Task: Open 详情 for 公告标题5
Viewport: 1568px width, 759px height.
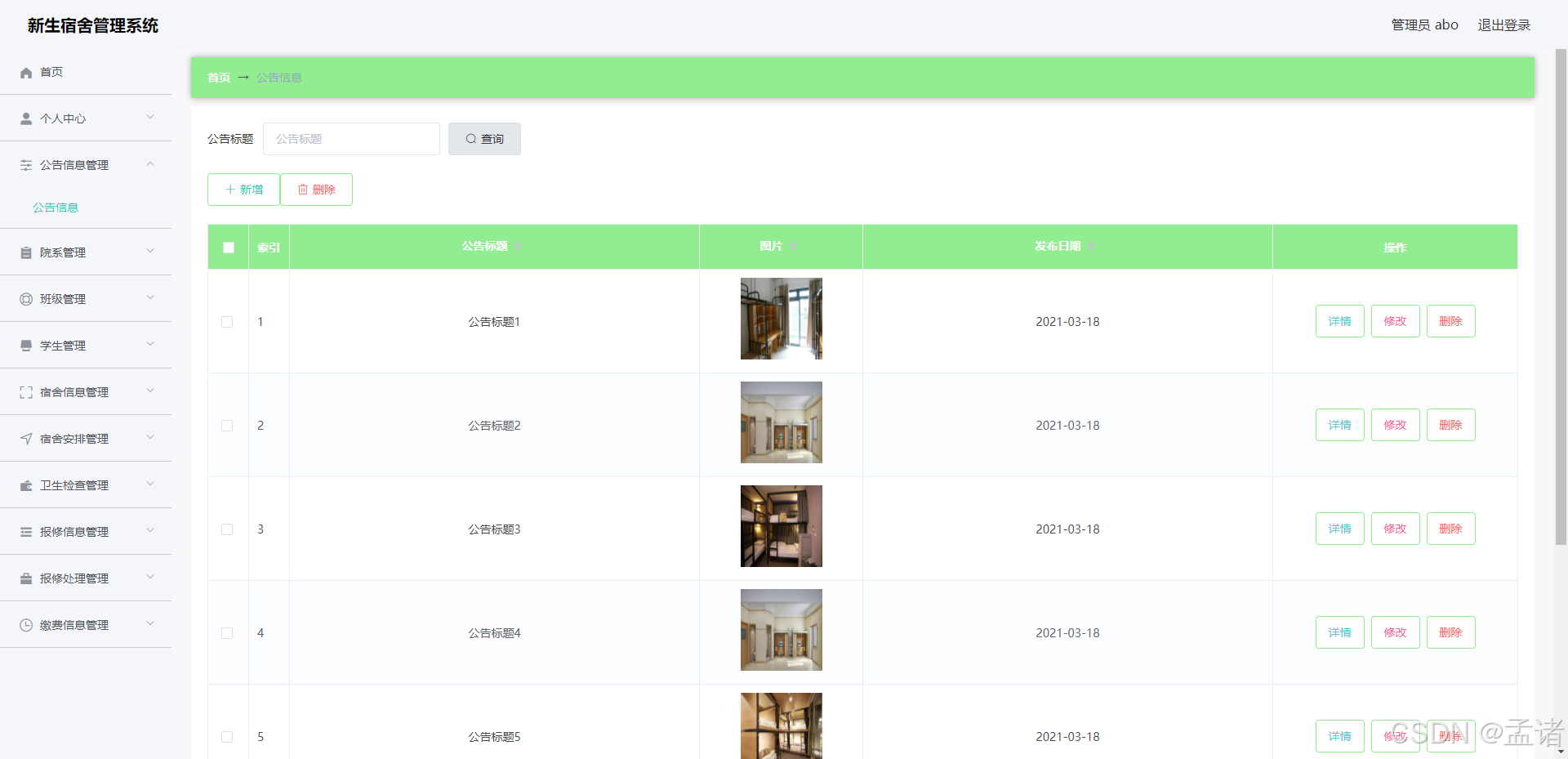Action: [x=1339, y=736]
